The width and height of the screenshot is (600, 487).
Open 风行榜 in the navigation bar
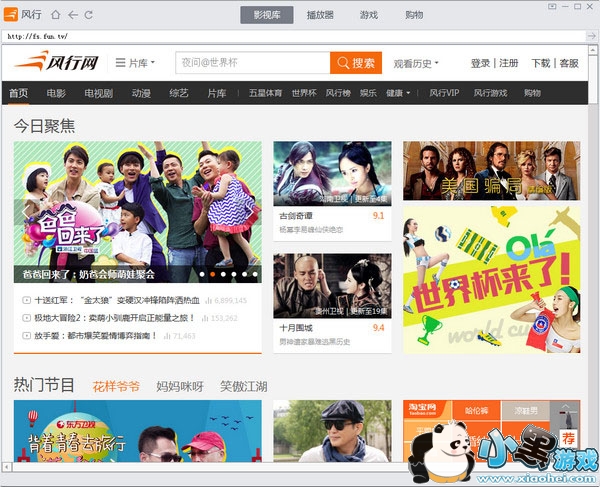(x=338, y=93)
